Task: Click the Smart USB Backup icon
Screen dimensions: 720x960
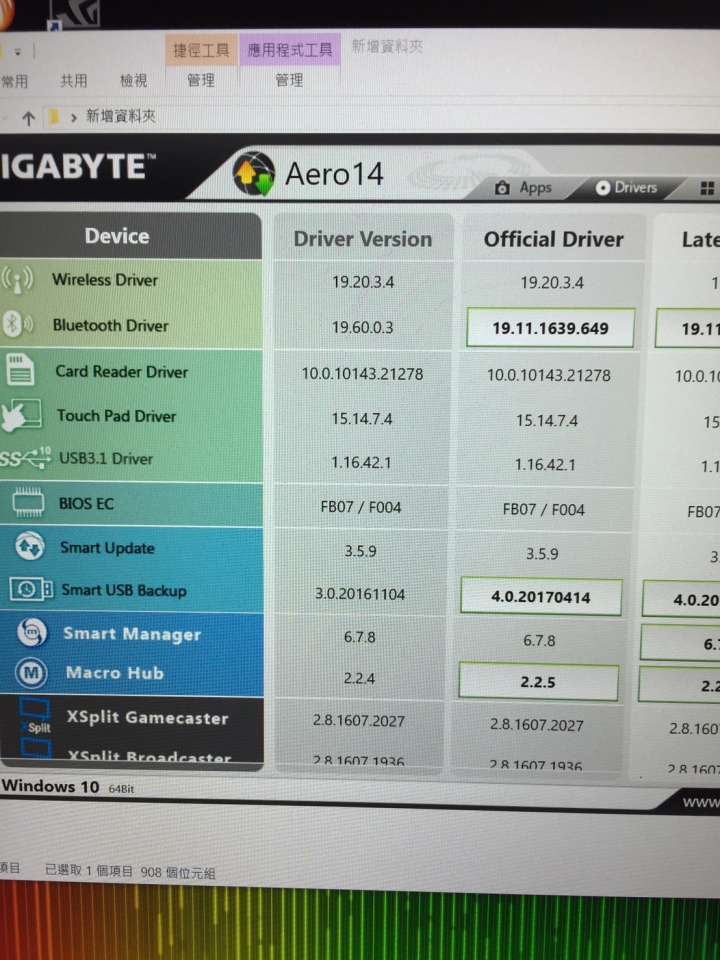Action: [31, 589]
